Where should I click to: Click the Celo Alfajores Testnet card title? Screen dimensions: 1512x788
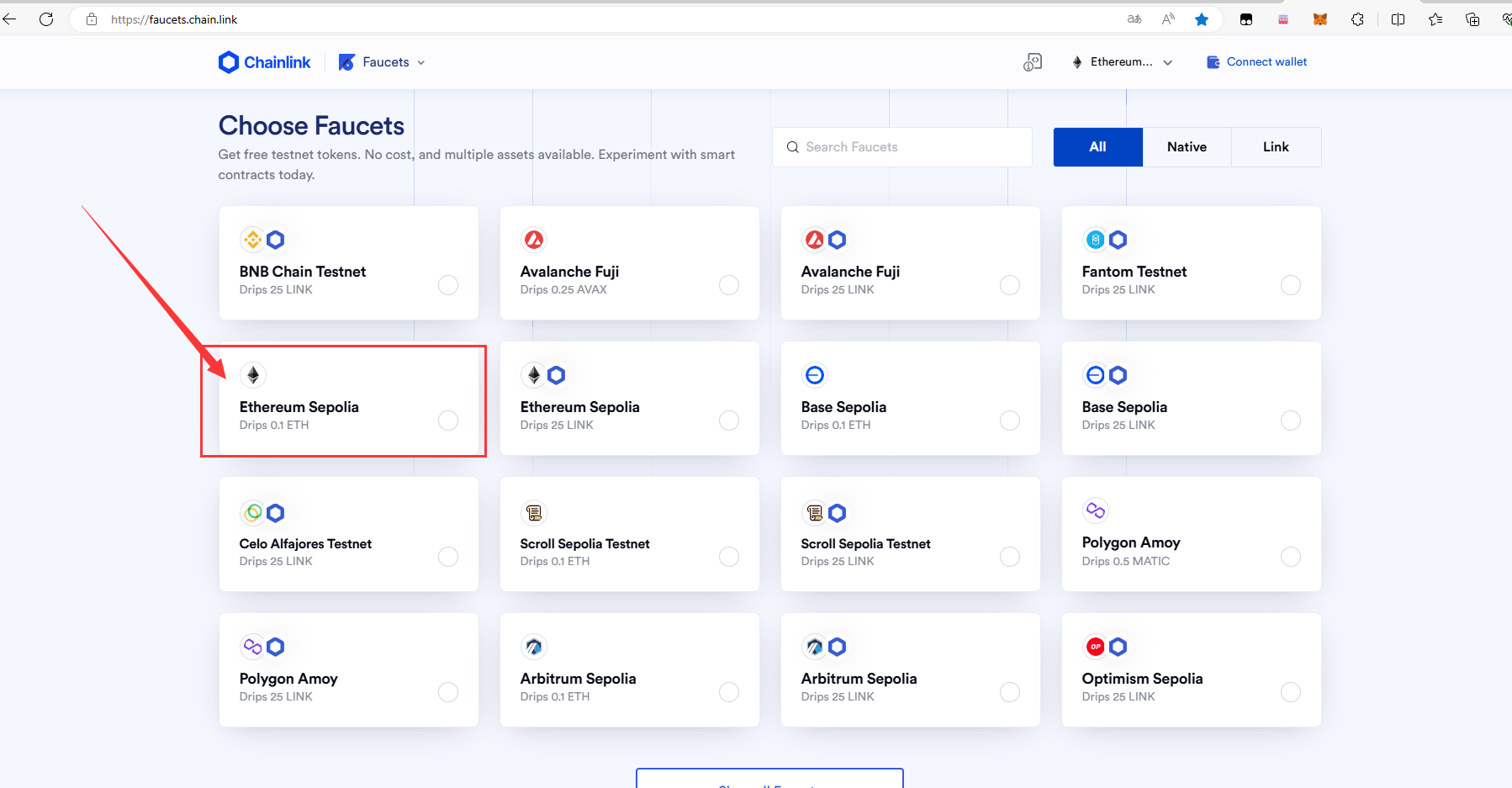[305, 544]
